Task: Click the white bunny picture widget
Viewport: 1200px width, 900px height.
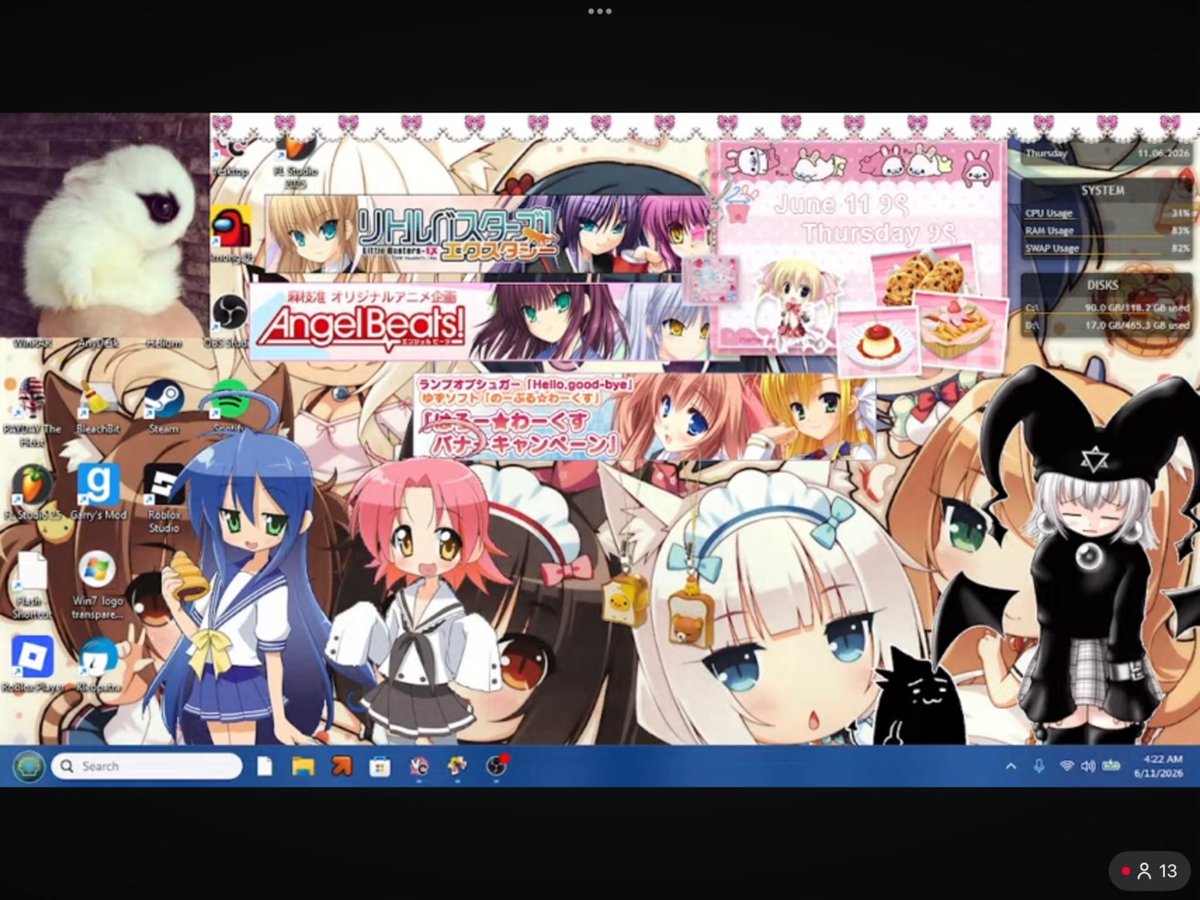Action: 105,224
